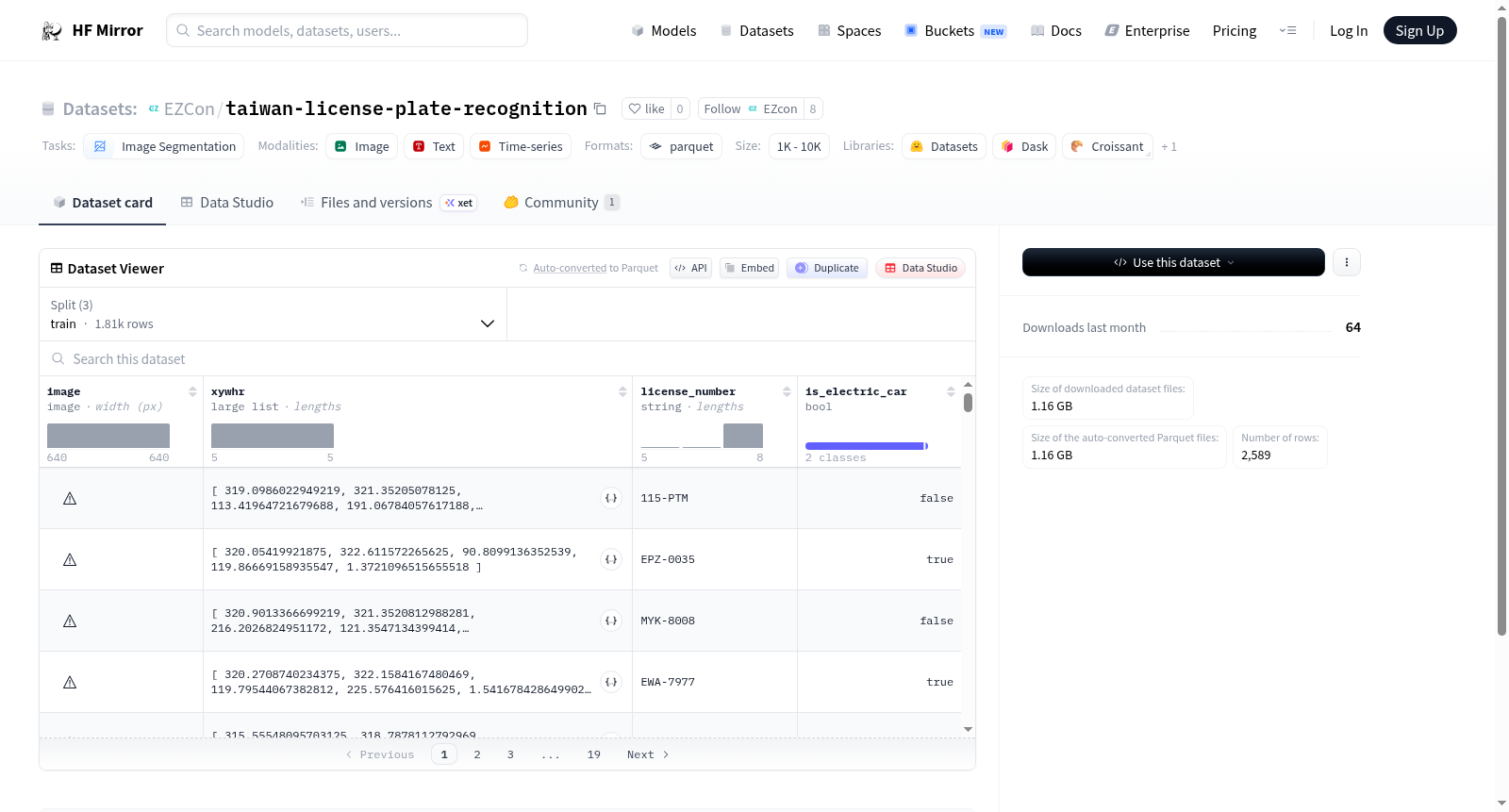This screenshot has height=812, width=1509.
Task: Select the Datasets library tag
Action: (x=944, y=146)
